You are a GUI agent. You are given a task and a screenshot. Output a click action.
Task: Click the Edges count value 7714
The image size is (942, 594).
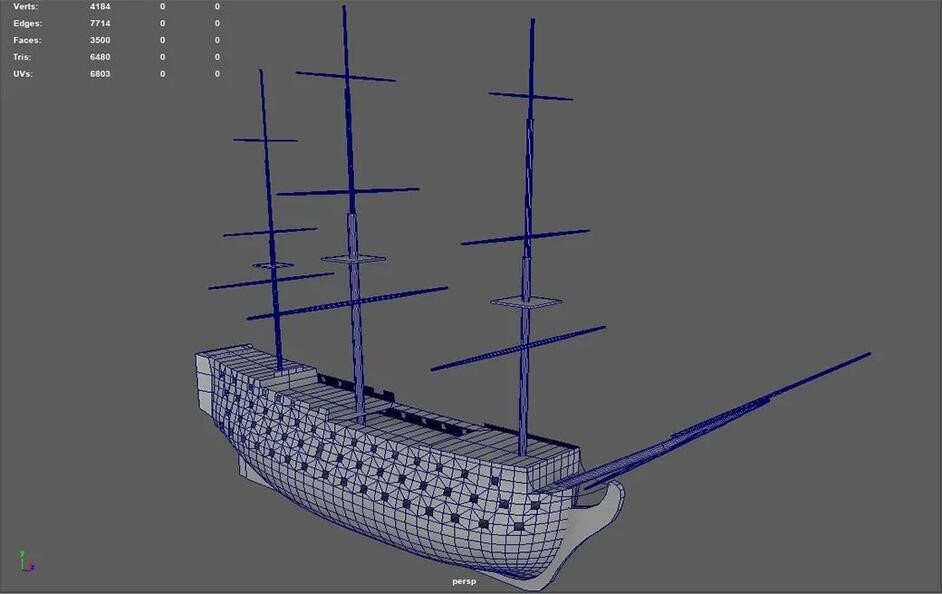[100, 23]
